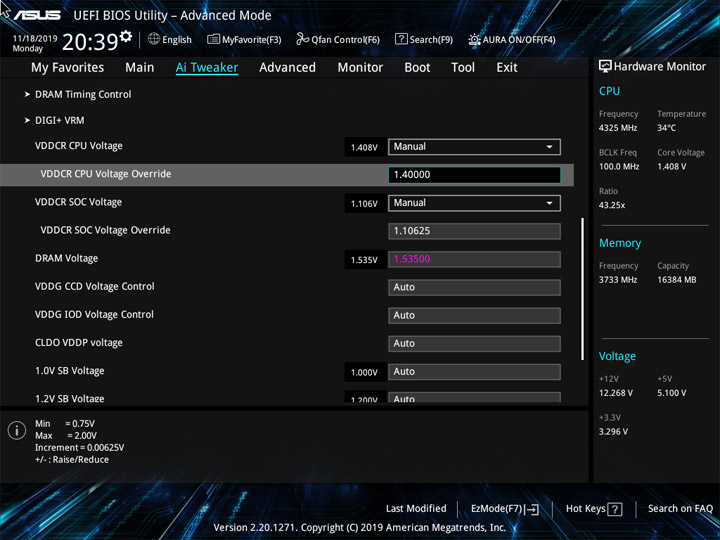Select VDDG IOD Voltage Control Auto field
The height and width of the screenshot is (540, 720).
[474, 315]
